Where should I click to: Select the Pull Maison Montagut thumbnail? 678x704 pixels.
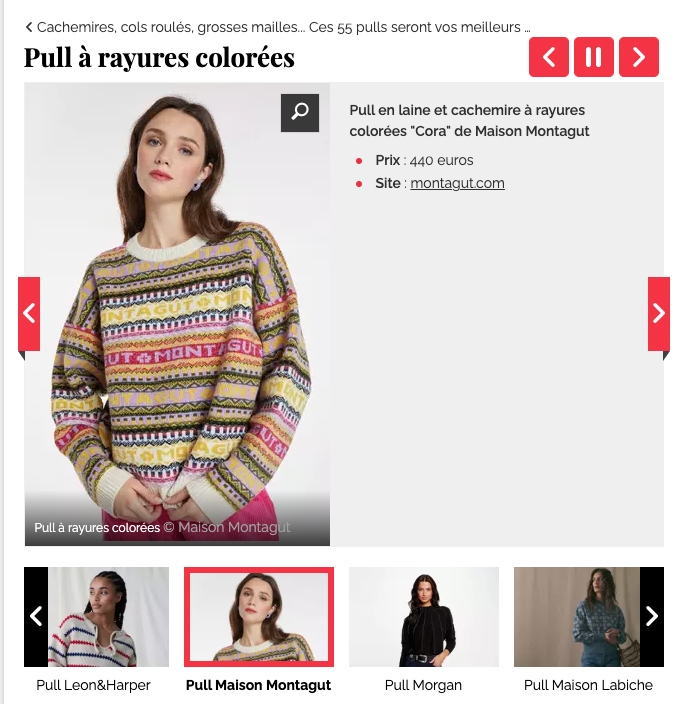tap(259, 616)
